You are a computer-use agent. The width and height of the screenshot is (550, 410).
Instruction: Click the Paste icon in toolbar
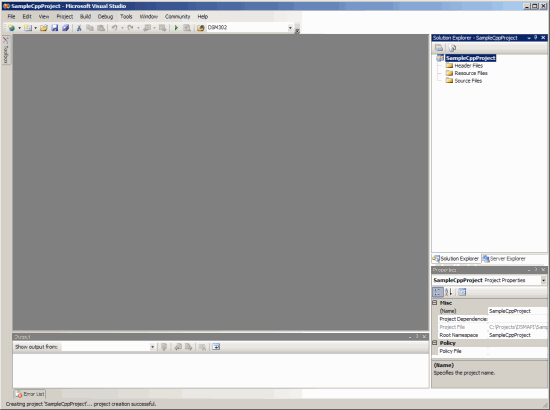tap(101, 28)
